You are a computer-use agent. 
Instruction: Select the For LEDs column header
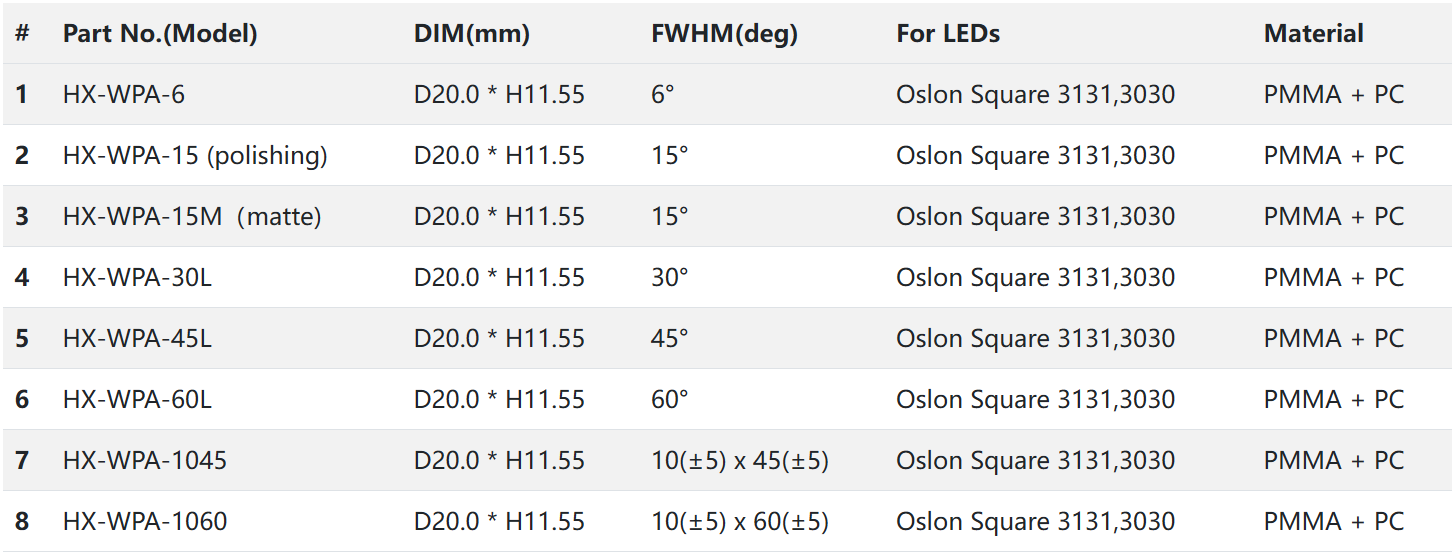point(948,34)
